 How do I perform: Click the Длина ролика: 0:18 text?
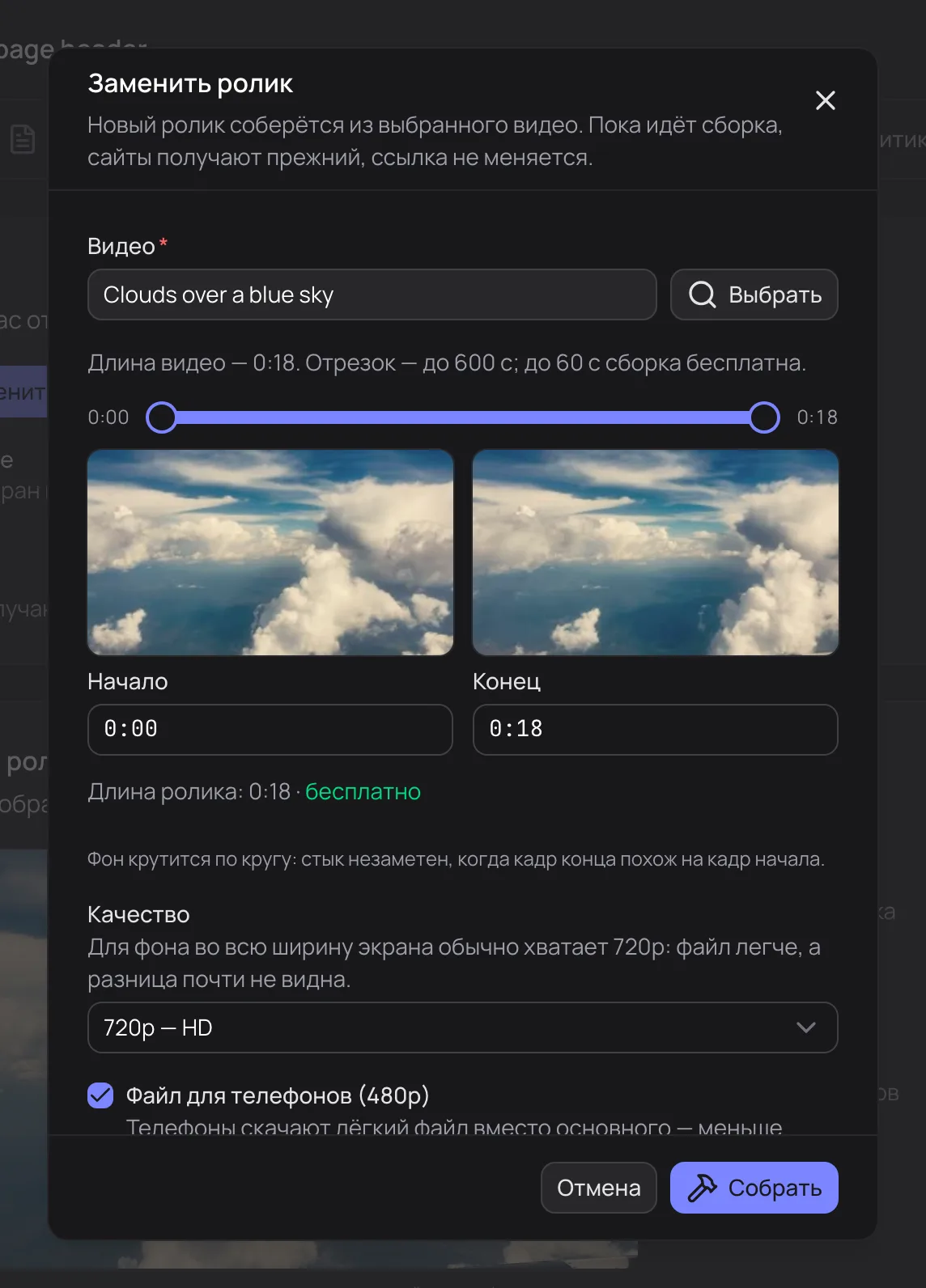[189, 791]
